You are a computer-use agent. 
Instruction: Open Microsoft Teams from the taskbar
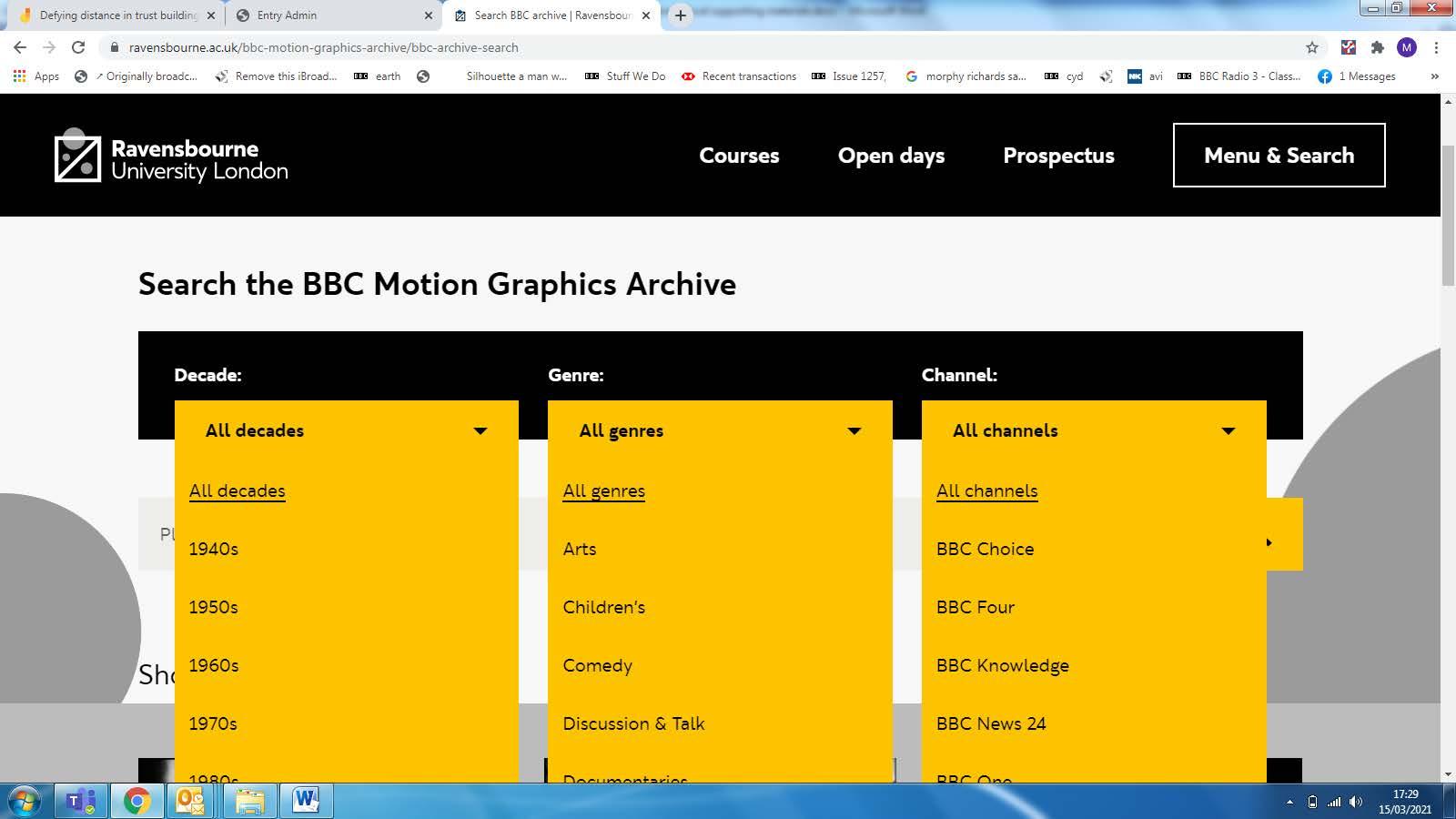click(81, 801)
